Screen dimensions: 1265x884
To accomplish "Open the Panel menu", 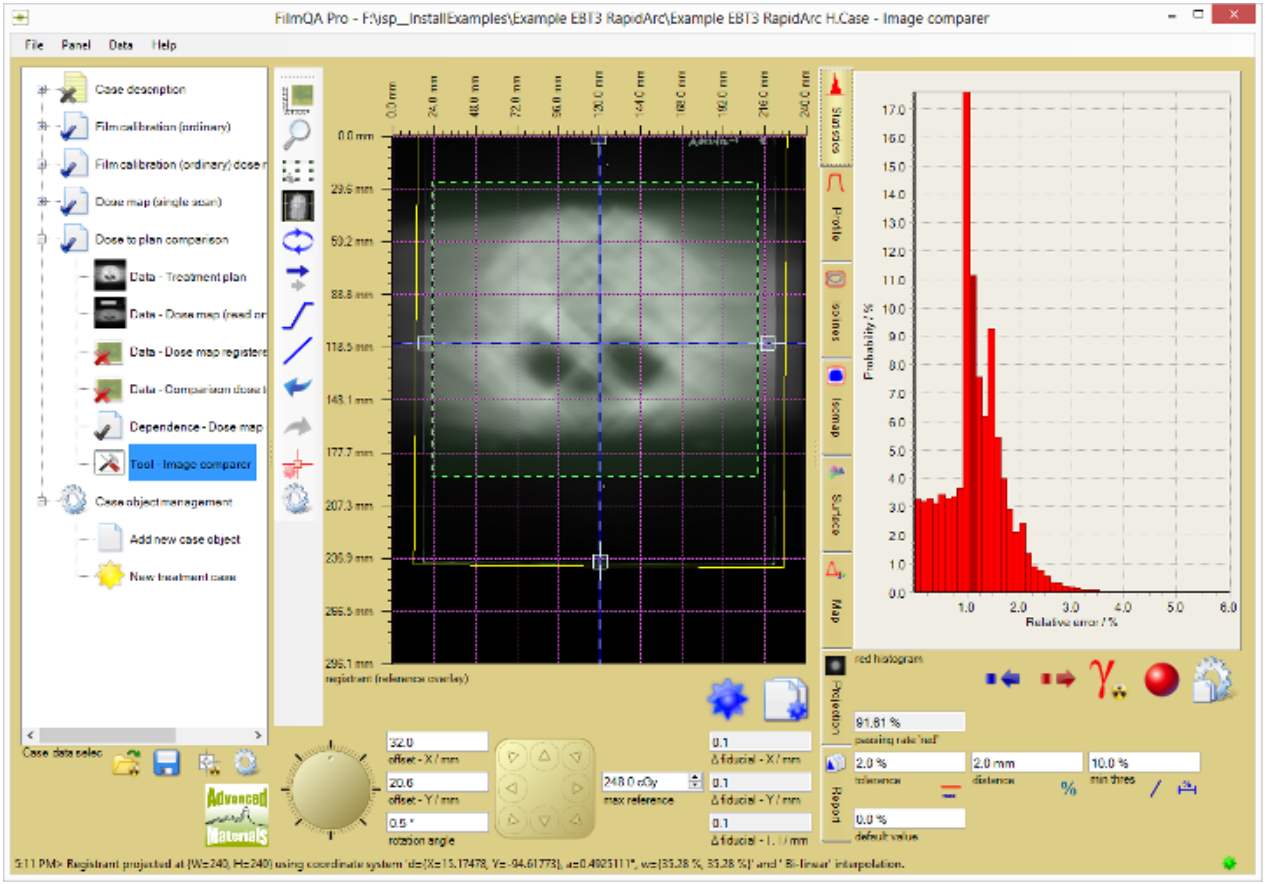I will (x=75, y=45).
